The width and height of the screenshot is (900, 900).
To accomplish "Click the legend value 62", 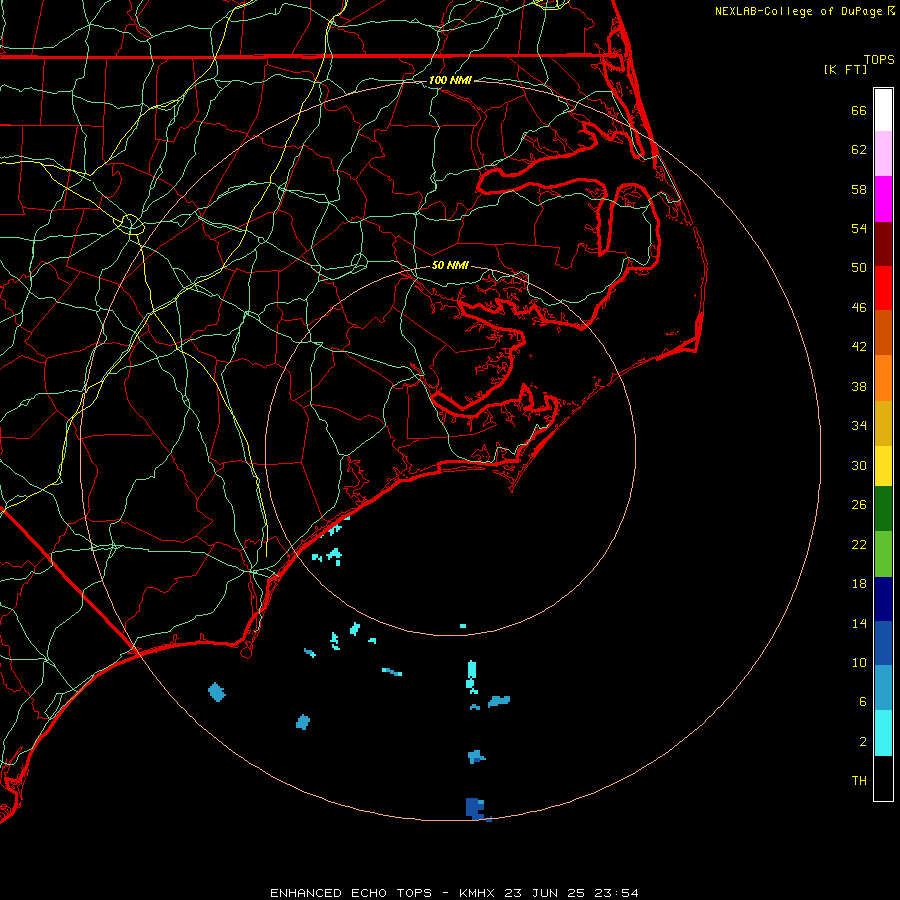I will [x=859, y=150].
